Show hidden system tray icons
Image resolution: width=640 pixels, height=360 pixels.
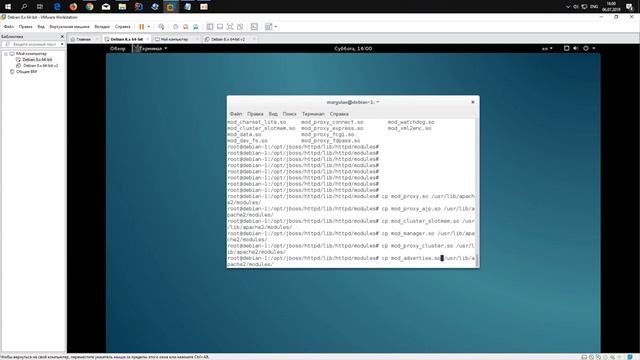[x=568, y=7]
